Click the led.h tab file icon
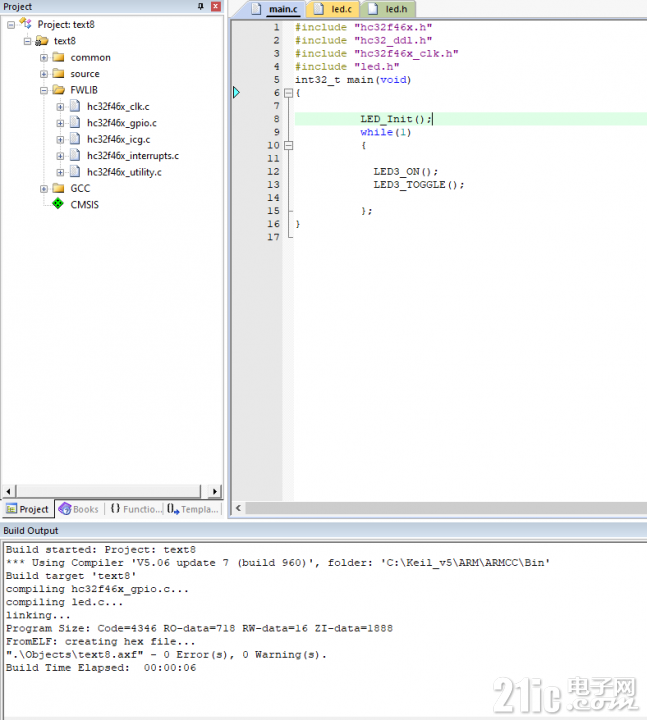This screenshot has width=647, height=720. click(x=373, y=9)
